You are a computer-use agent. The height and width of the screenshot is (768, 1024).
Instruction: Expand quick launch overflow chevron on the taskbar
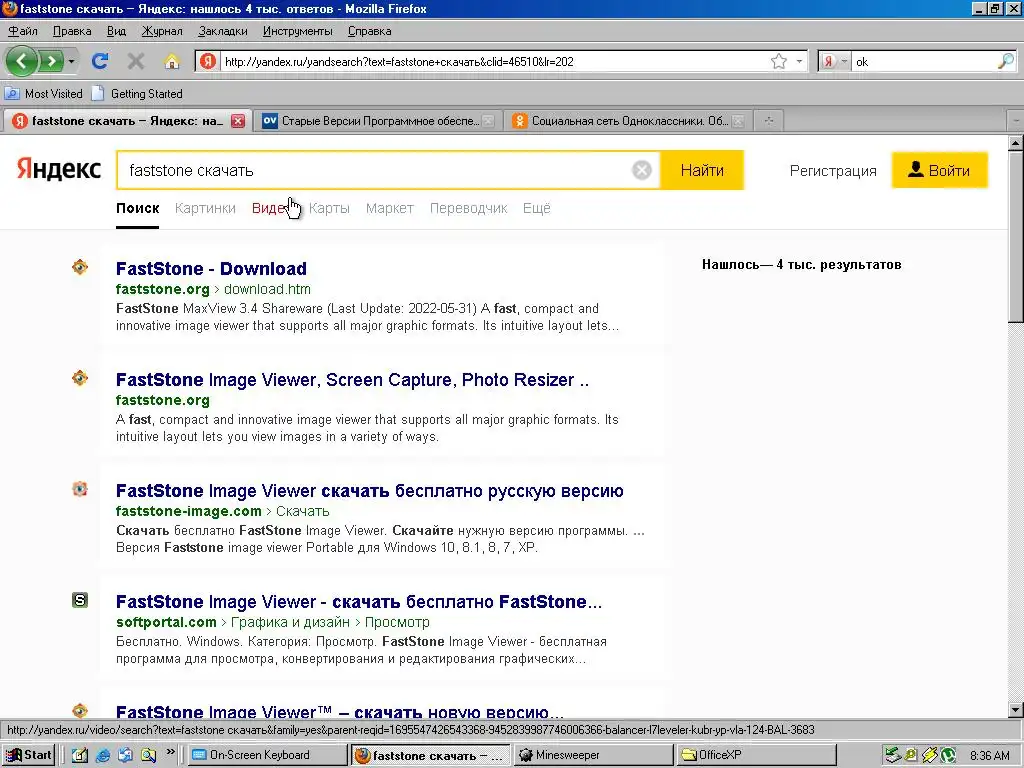[x=170, y=752]
